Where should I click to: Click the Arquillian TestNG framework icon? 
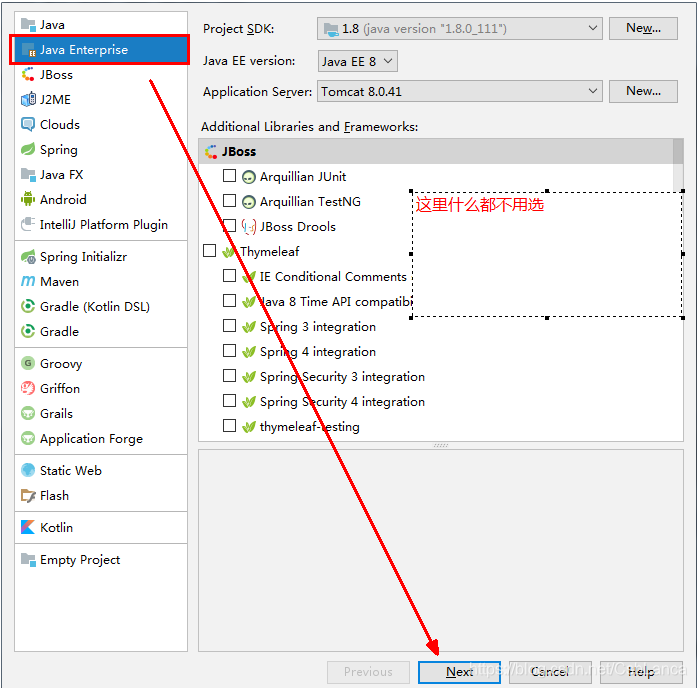tap(249, 202)
